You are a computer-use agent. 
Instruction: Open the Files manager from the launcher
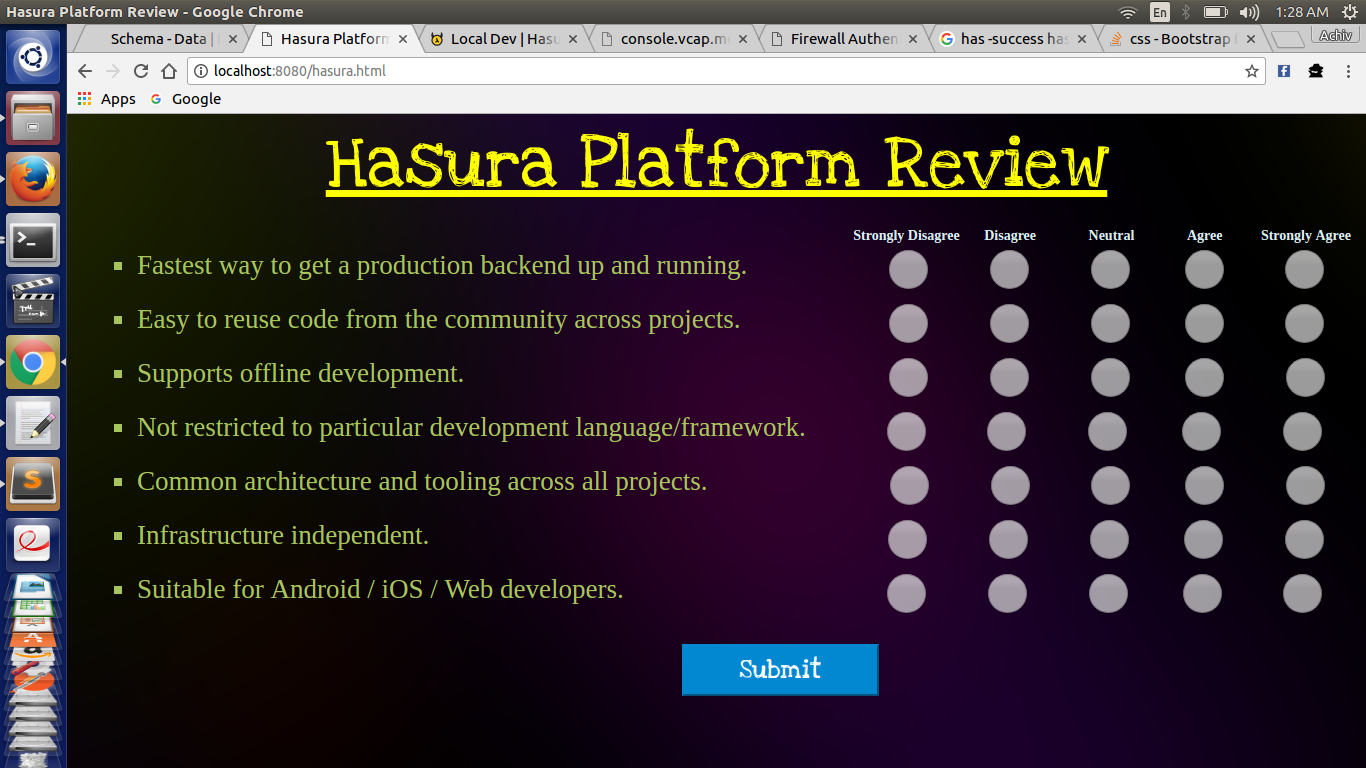(33, 118)
